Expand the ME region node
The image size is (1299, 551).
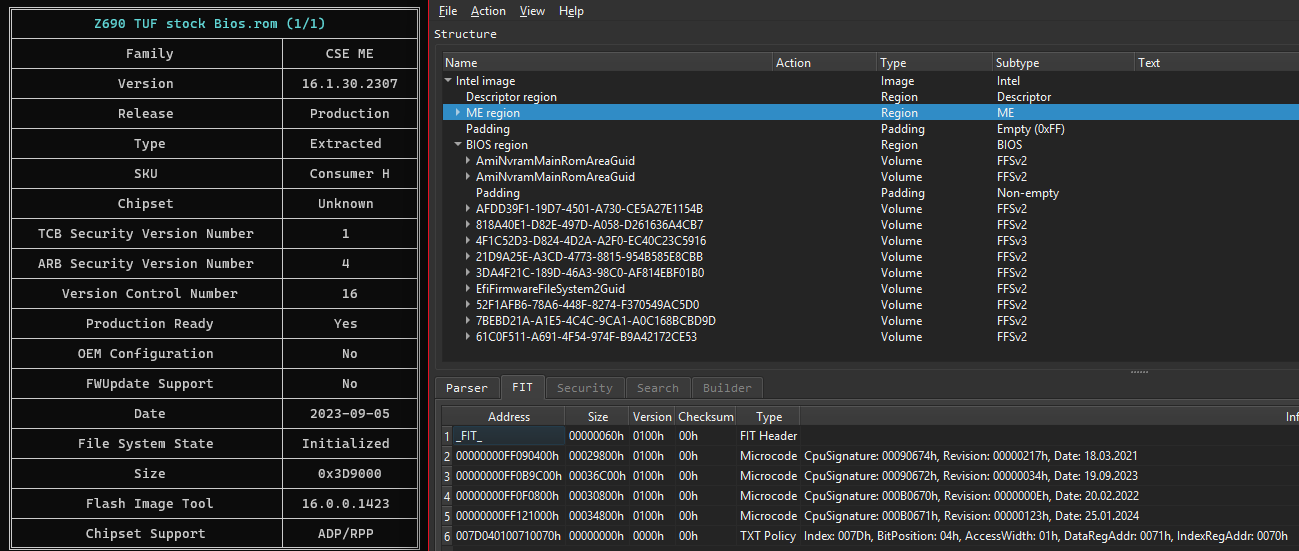(x=458, y=113)
